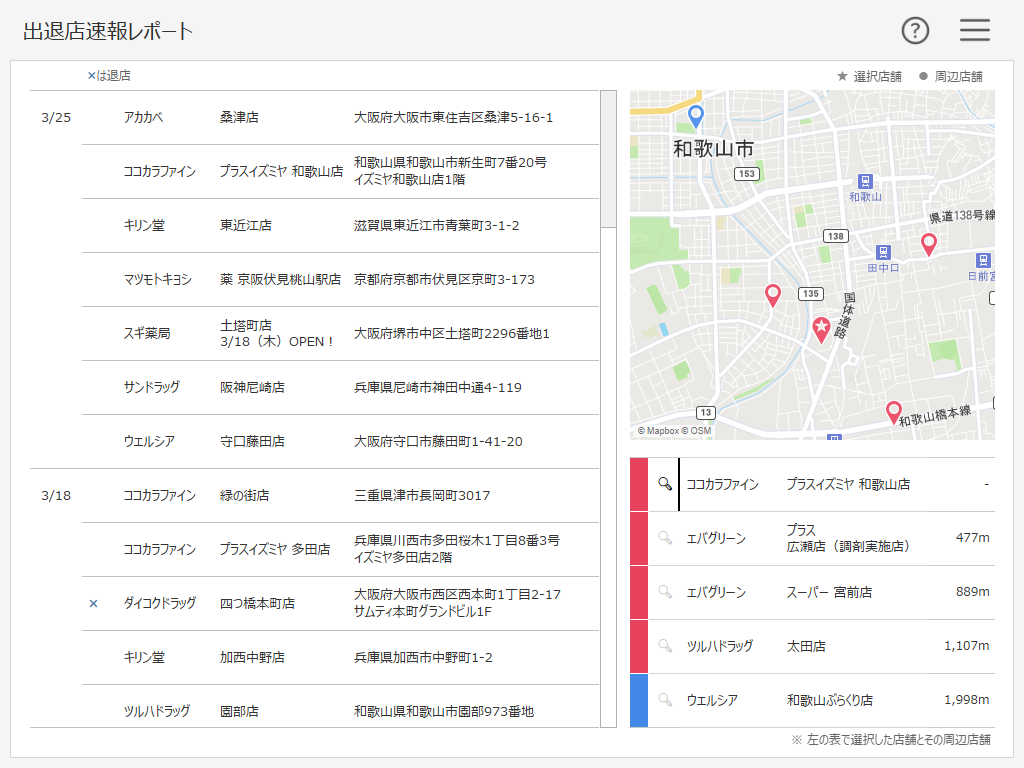The height and width of the screenshot is (768, 1024).
Task: Click 和歌山ぶらくり店 store name
Action: [830, 700]
